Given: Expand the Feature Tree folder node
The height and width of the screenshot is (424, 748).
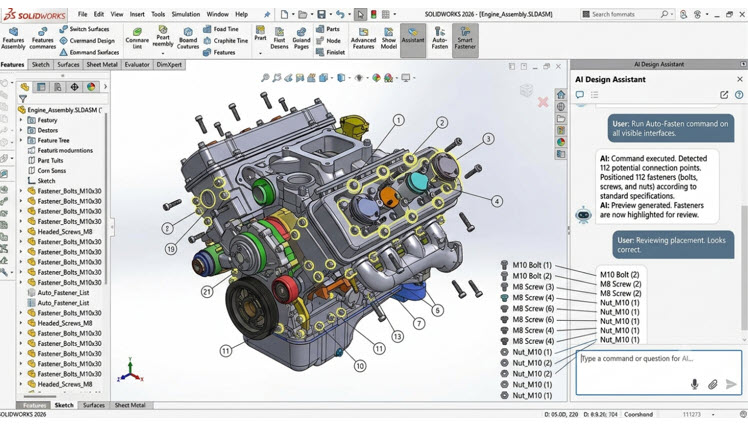Looking at the screenshot, I should [21, 140].
